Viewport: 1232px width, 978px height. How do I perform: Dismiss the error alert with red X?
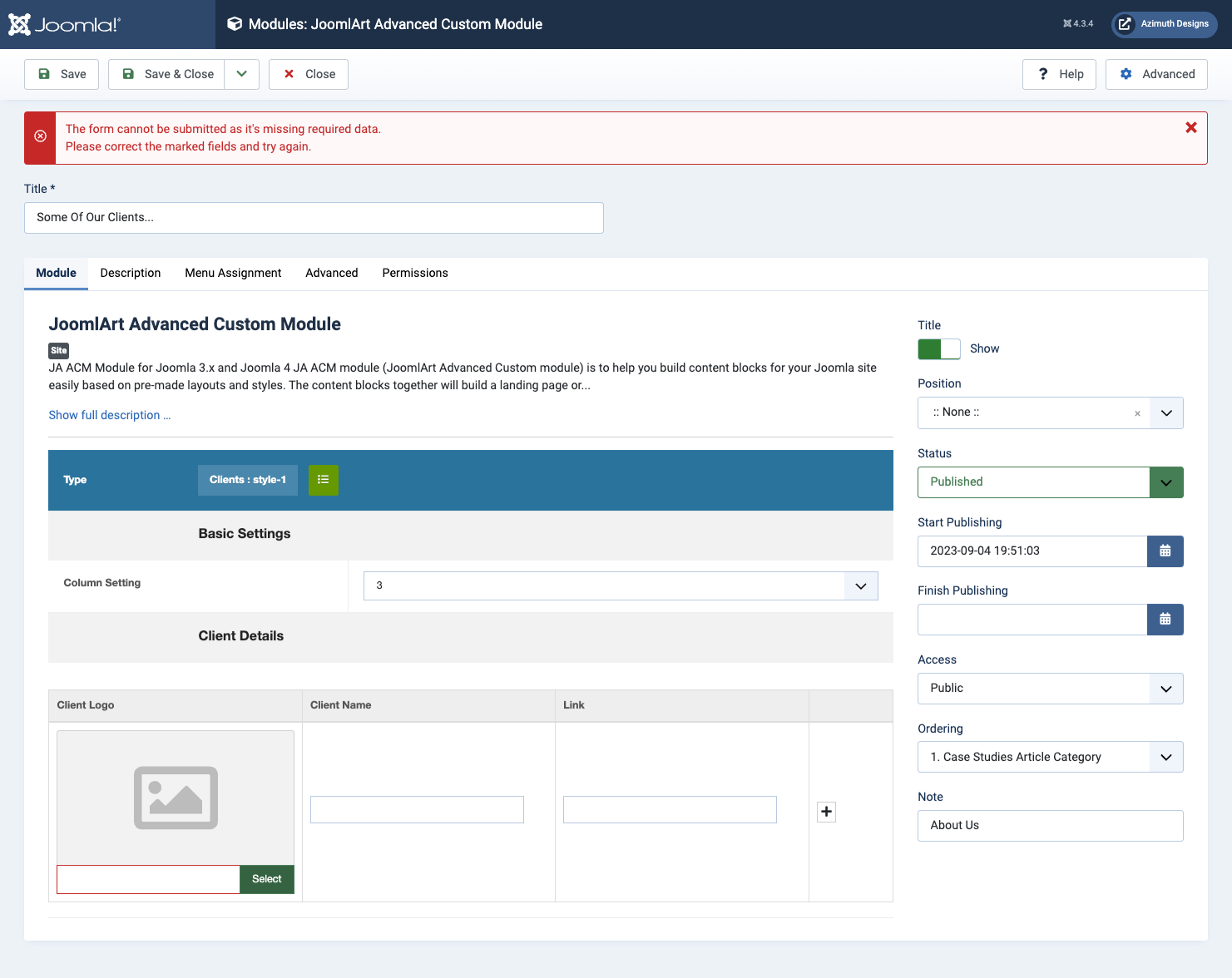[x=1190, y=128]
